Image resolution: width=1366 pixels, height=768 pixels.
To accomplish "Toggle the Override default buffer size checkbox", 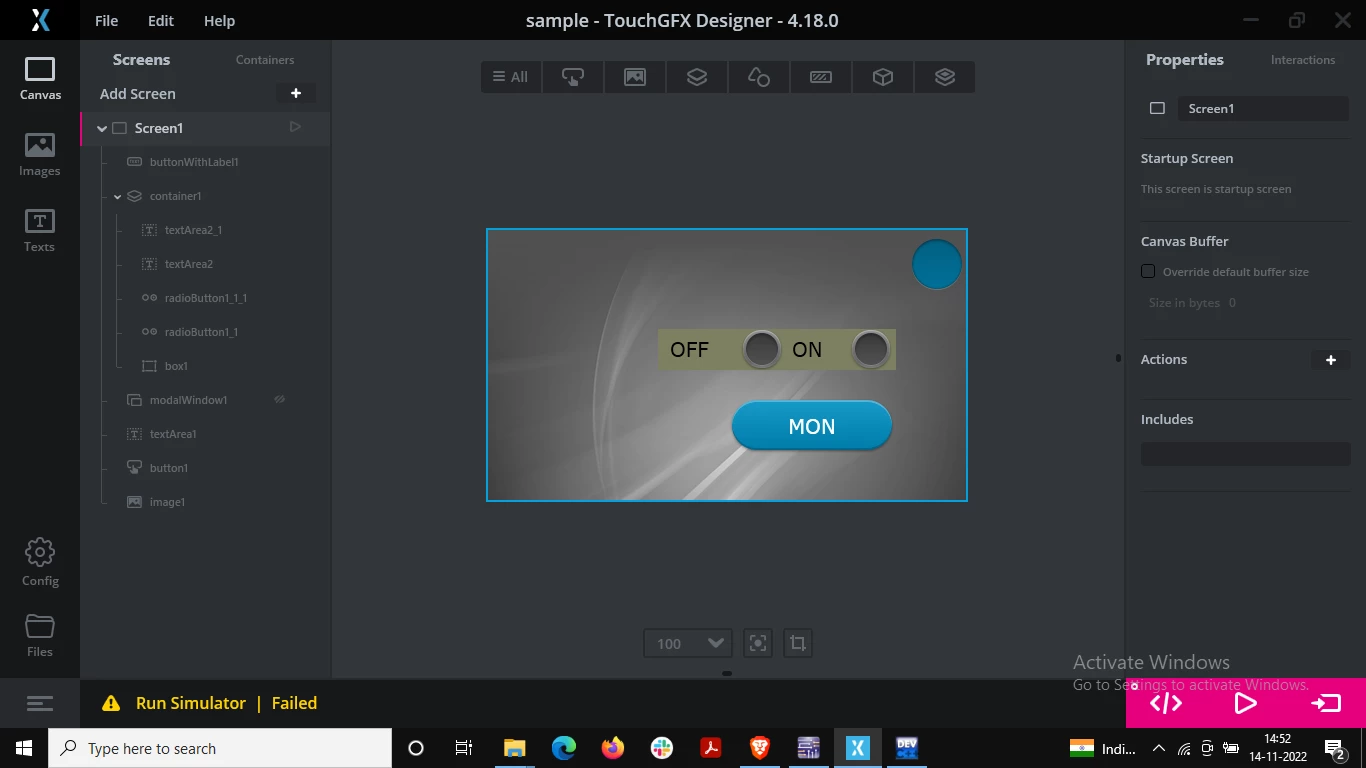I will [1148, 271].
